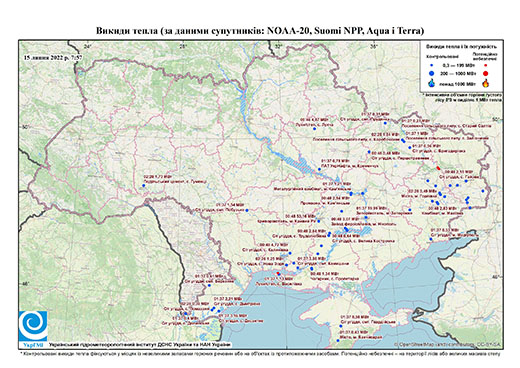Click the institute credit text beside logo

[x=140, y=345]
